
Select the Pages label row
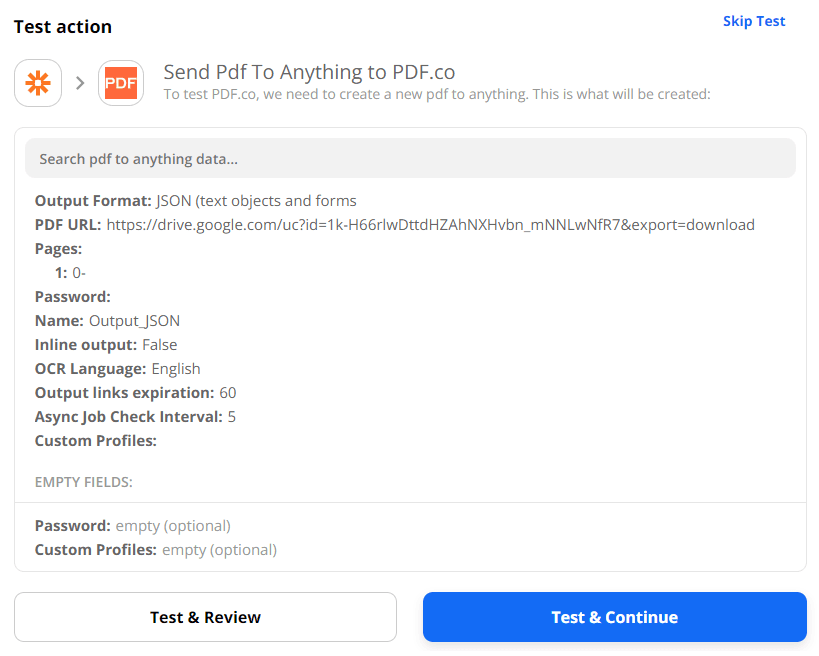coord(59,248)
